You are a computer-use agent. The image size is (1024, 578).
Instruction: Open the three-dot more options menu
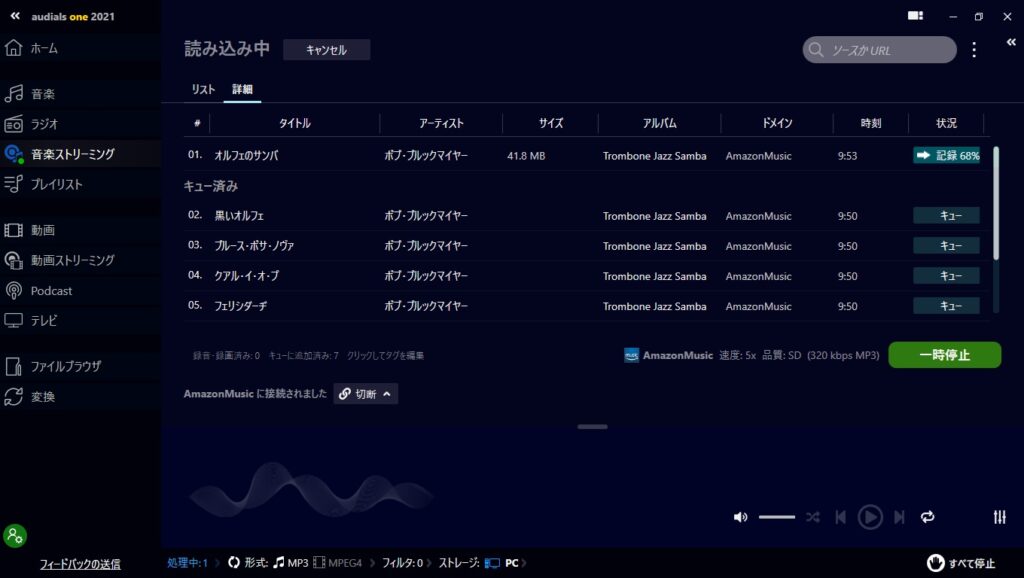tap(974, 50)
